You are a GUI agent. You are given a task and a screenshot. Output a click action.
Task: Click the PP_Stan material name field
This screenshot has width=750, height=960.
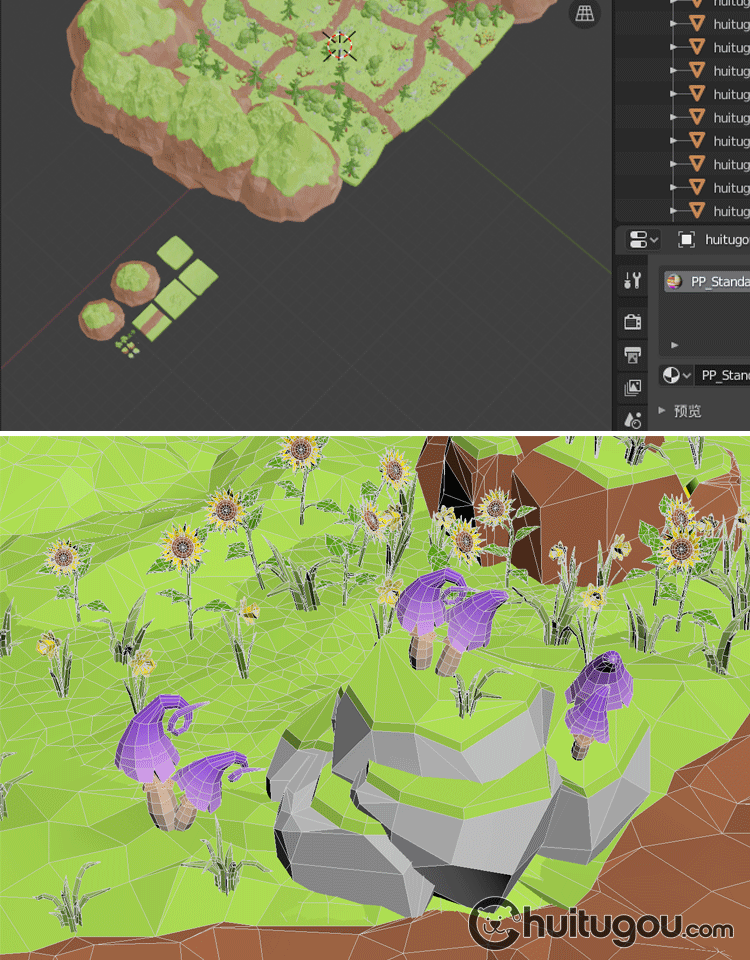click(x=723, y=375)
